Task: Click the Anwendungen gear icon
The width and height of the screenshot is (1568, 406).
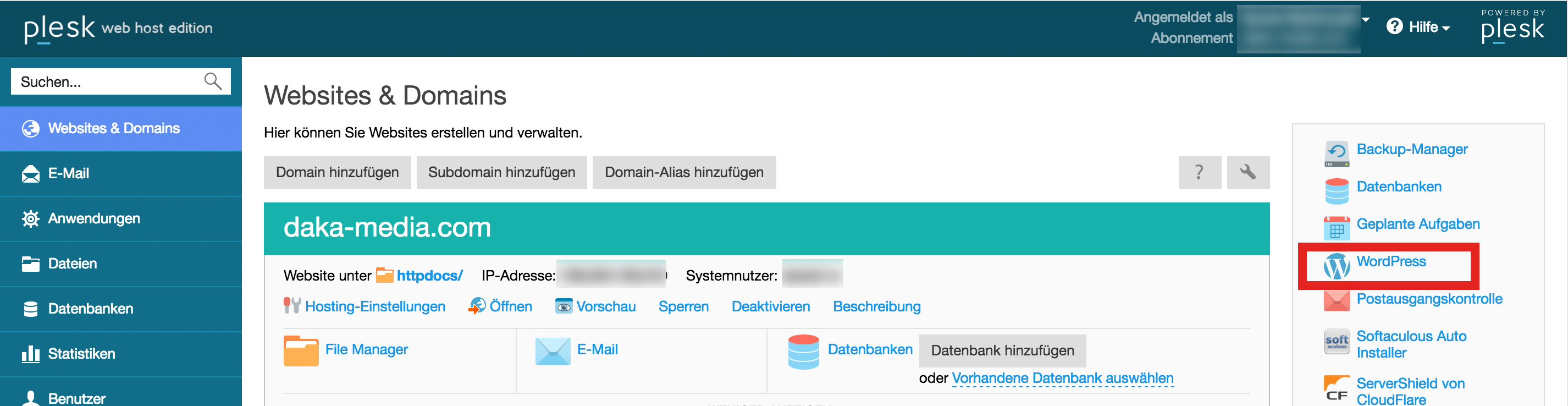Action: click(x=30, y=218)
